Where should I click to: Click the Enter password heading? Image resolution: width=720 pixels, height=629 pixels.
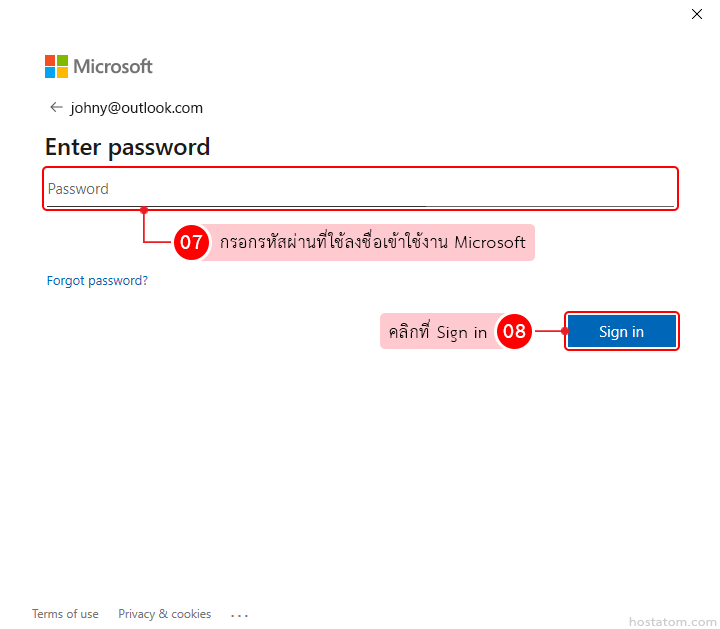pos(127,147)
